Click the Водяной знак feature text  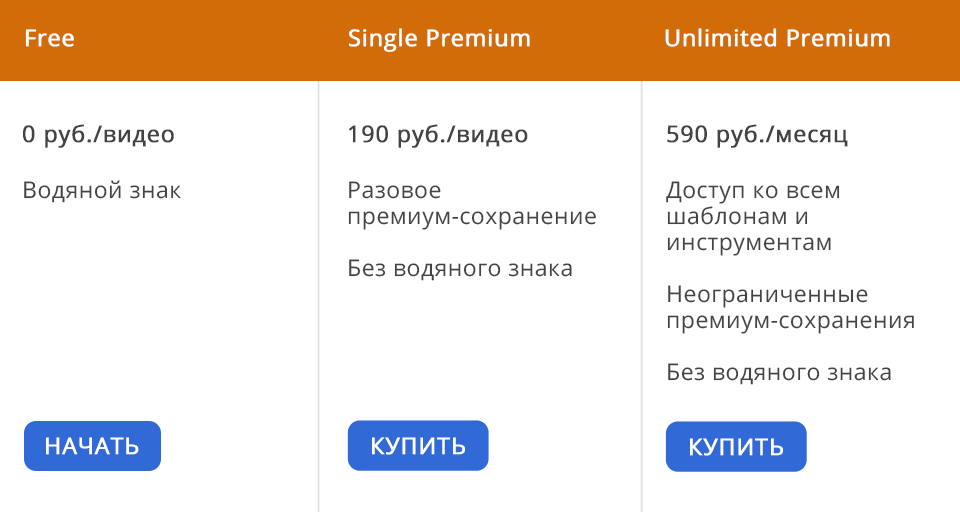[102, 190]
